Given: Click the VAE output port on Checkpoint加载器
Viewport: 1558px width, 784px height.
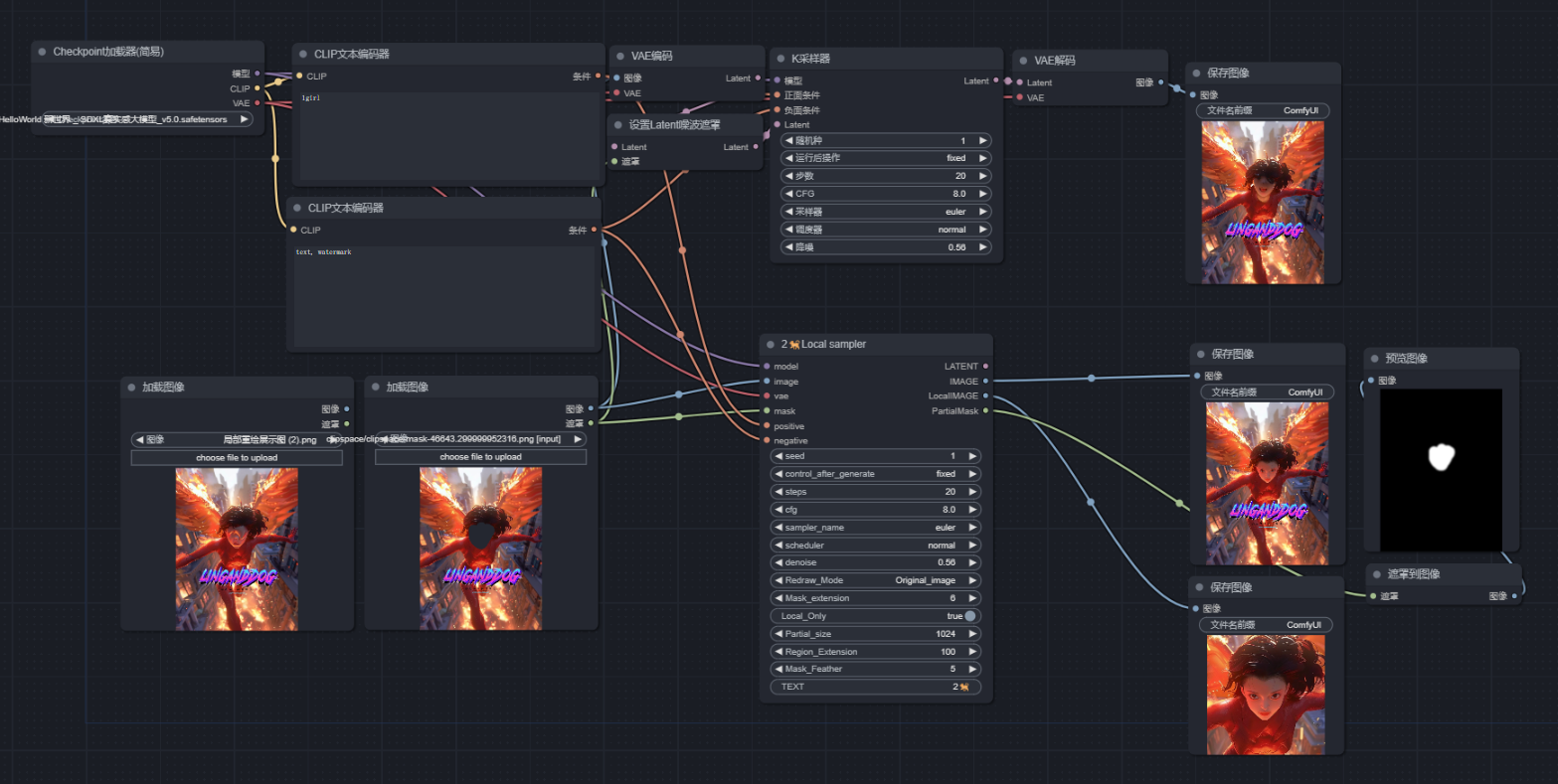Looking at the screenshot, I should pyautogui.click(x=258, y=102).
